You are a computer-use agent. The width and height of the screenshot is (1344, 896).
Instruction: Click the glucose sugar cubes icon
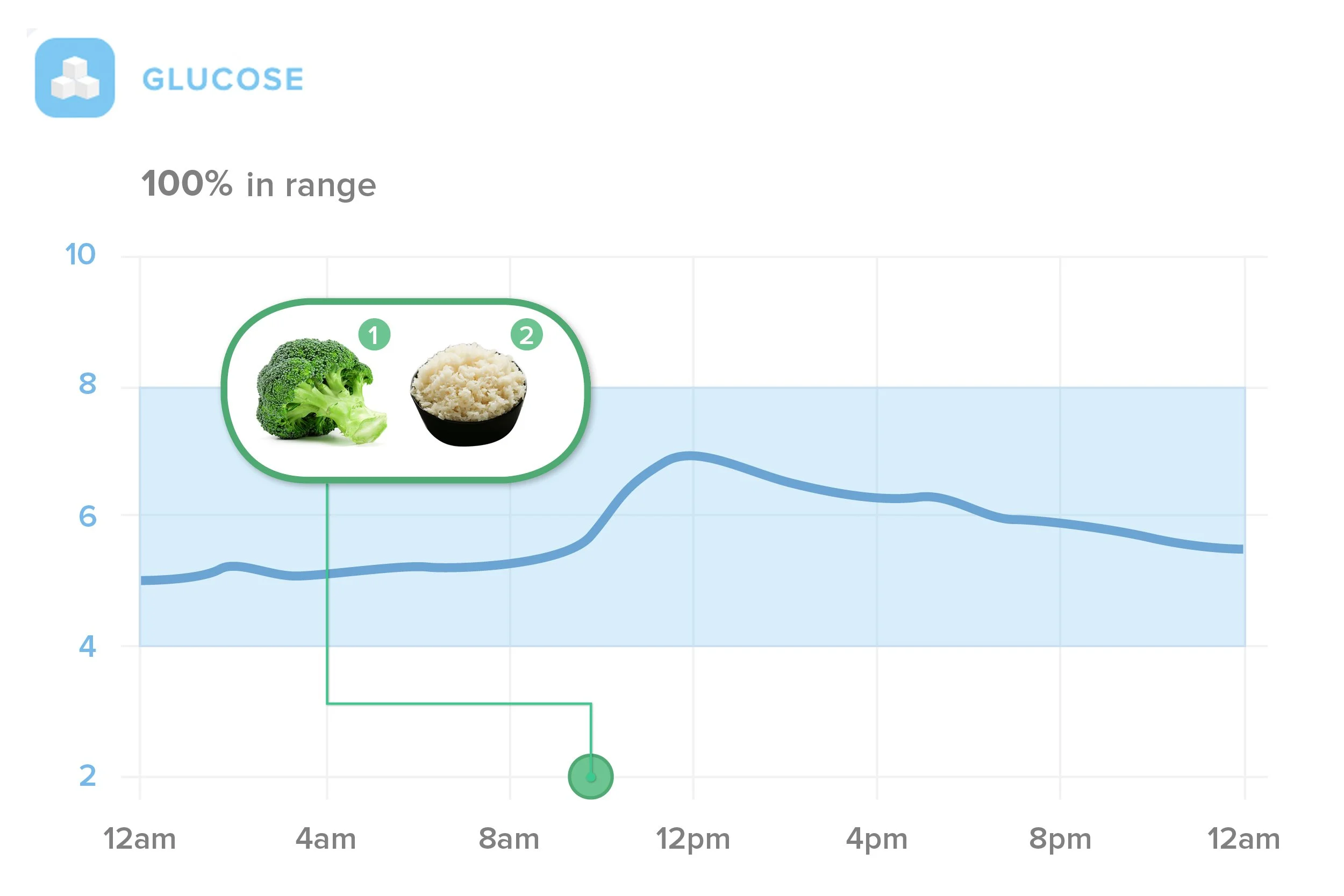(75, 78)
